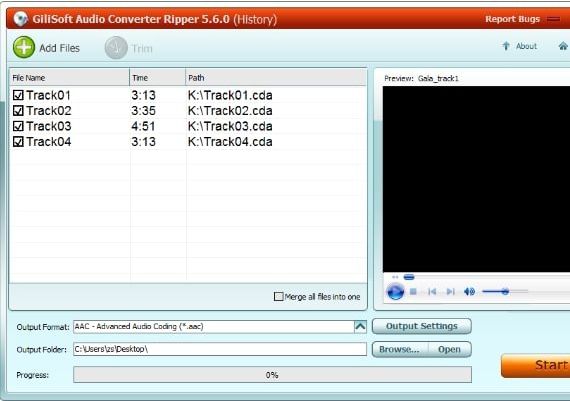Viewport: 570px width, 401px height.
Task: Stop preview playback
Action: 413,292
